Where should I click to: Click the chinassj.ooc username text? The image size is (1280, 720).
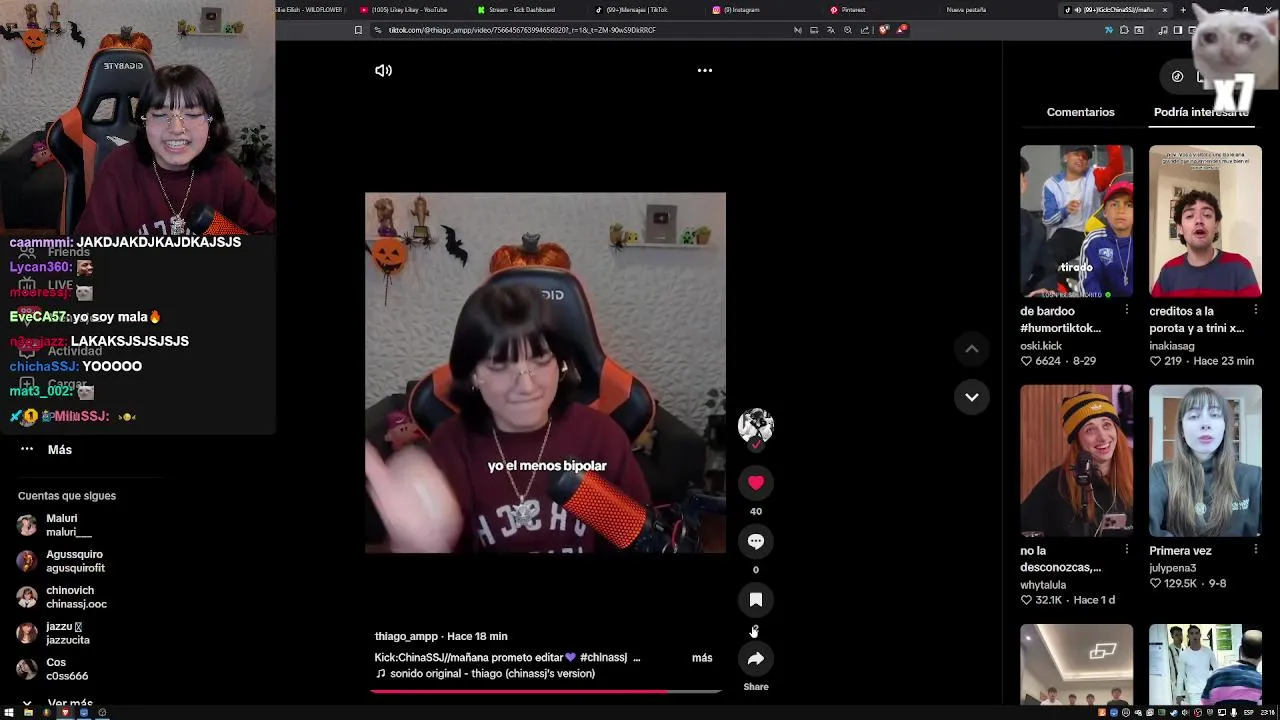point(76,604)
